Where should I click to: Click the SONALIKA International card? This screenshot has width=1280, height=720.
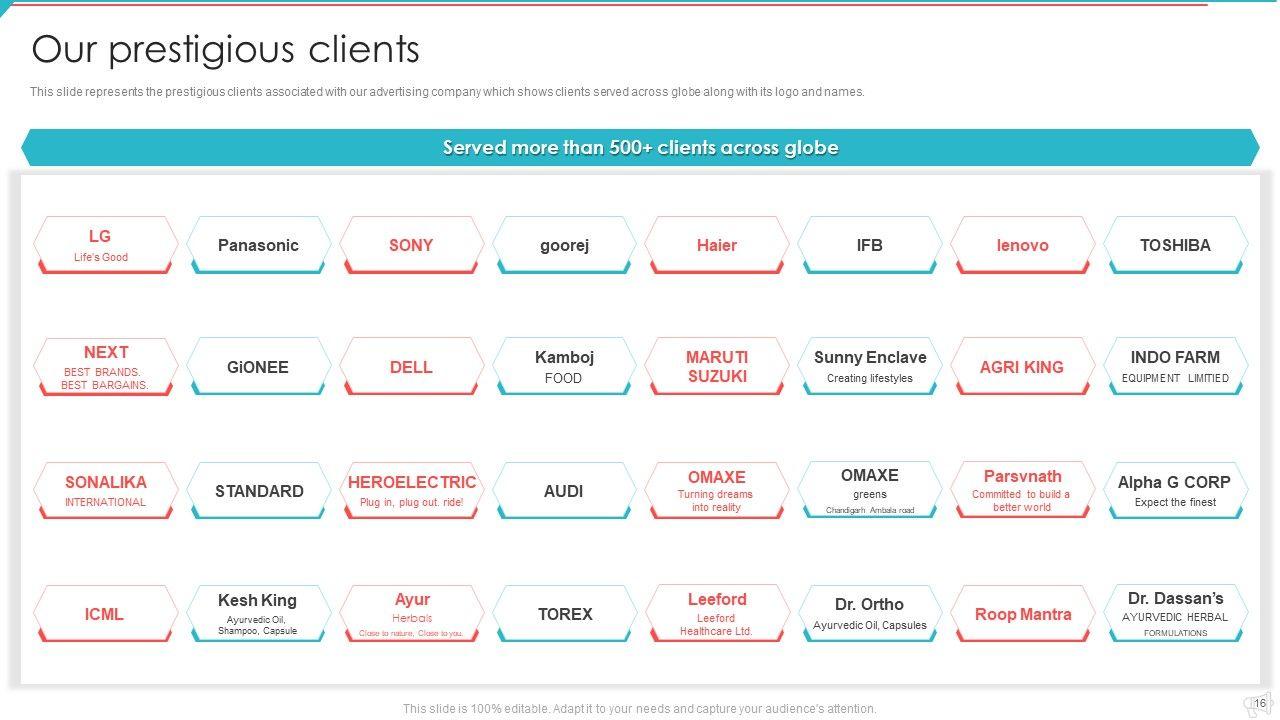point(106,491)
